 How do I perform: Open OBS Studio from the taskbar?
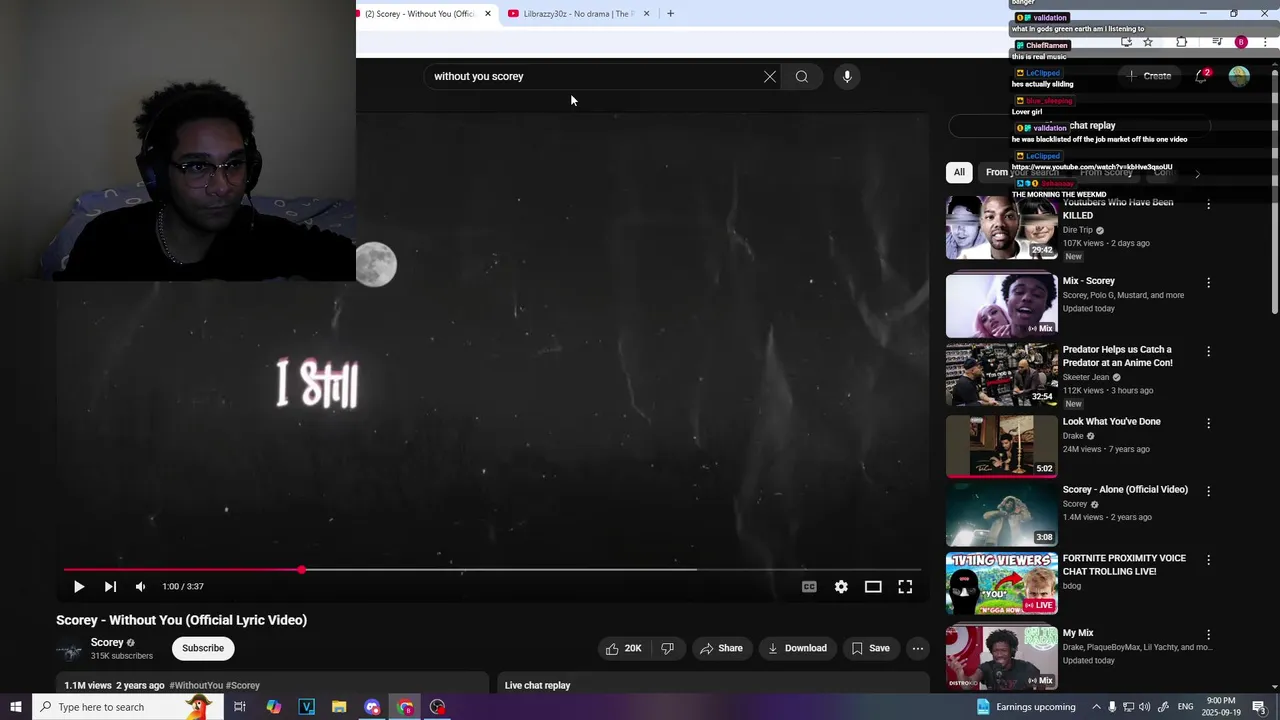coord(438,707)
